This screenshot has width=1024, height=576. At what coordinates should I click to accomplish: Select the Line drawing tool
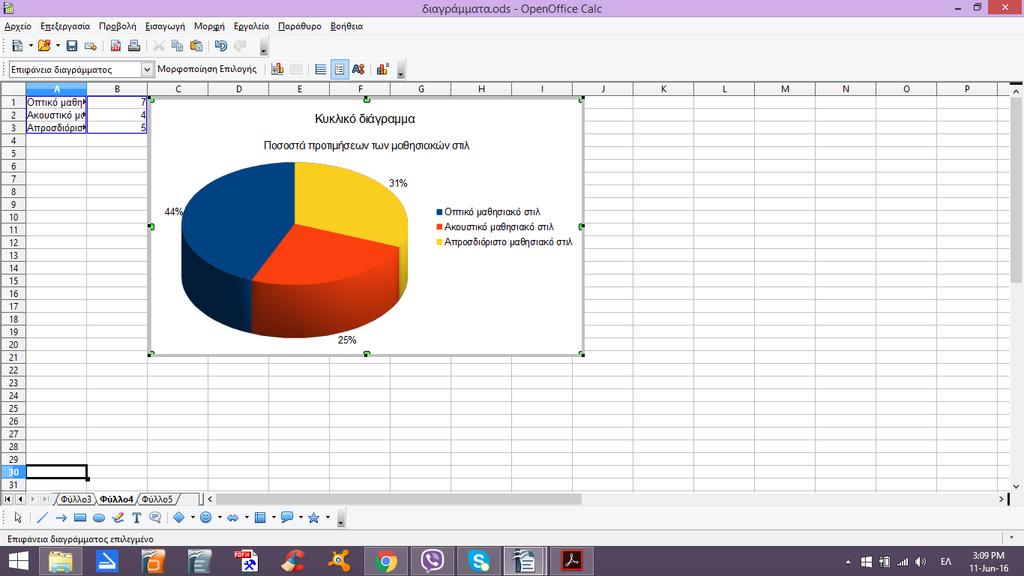(x=42, y=518)
